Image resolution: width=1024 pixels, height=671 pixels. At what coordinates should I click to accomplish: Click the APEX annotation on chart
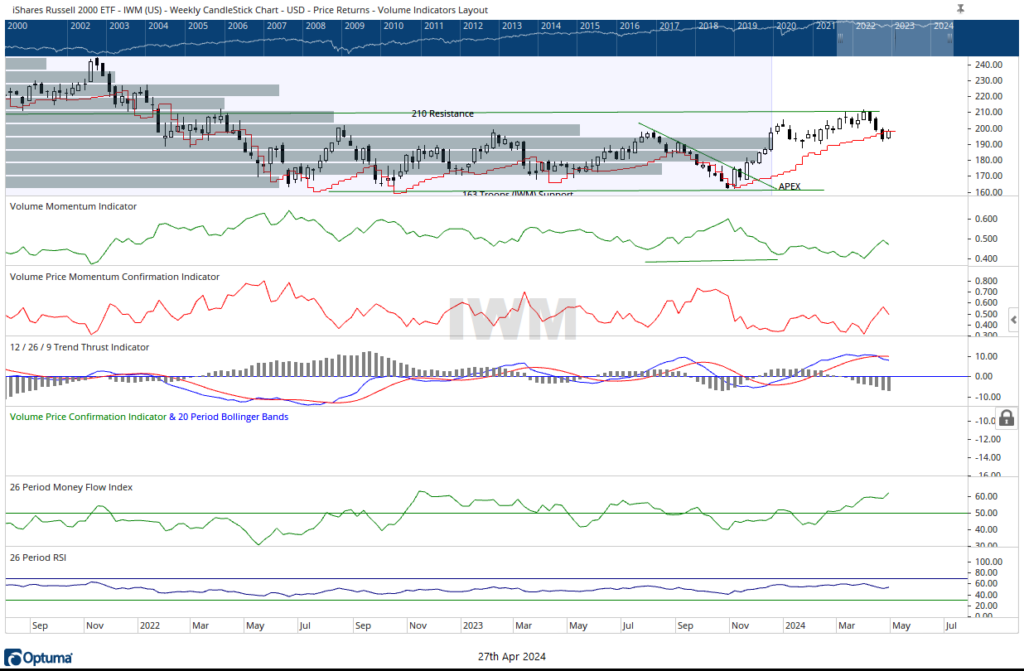(790, 186)
